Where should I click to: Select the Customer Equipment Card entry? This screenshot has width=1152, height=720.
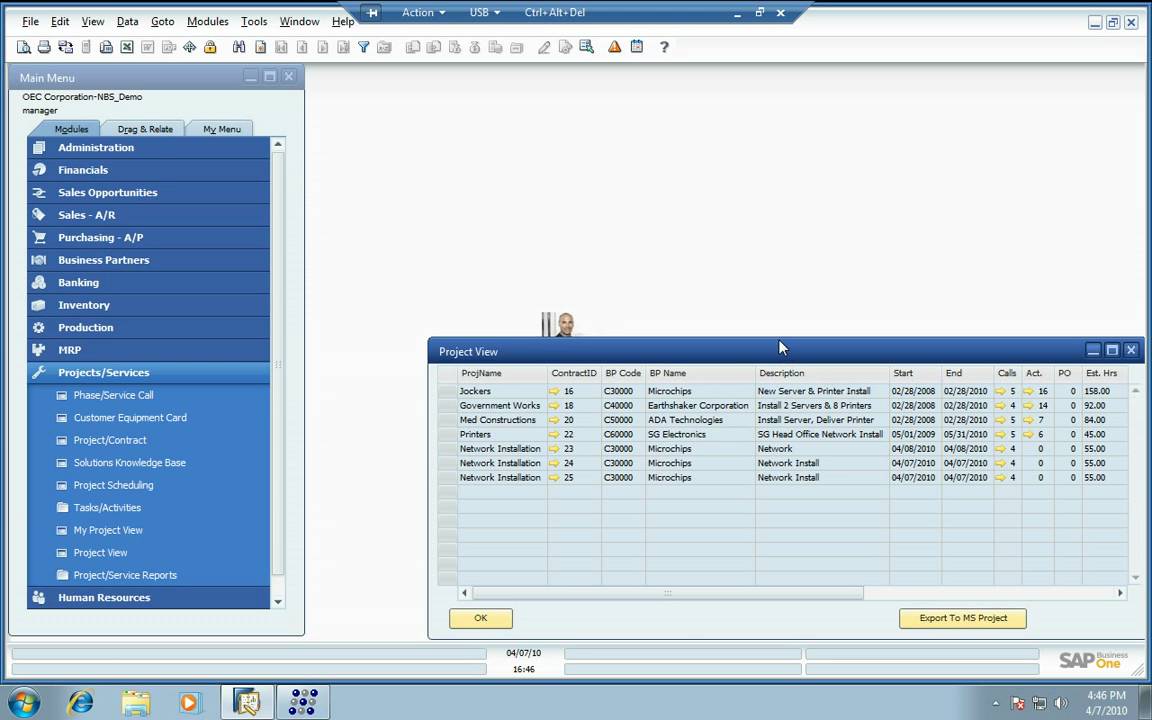[130, 418]
